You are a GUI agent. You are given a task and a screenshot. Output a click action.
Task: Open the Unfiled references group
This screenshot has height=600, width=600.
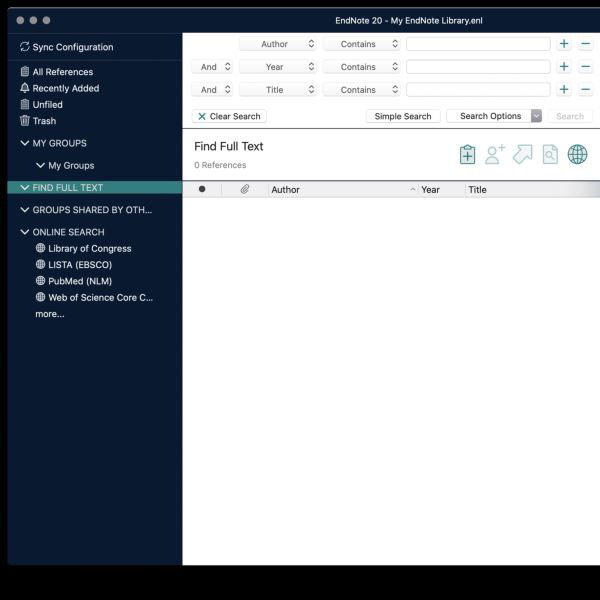(41, 104)
